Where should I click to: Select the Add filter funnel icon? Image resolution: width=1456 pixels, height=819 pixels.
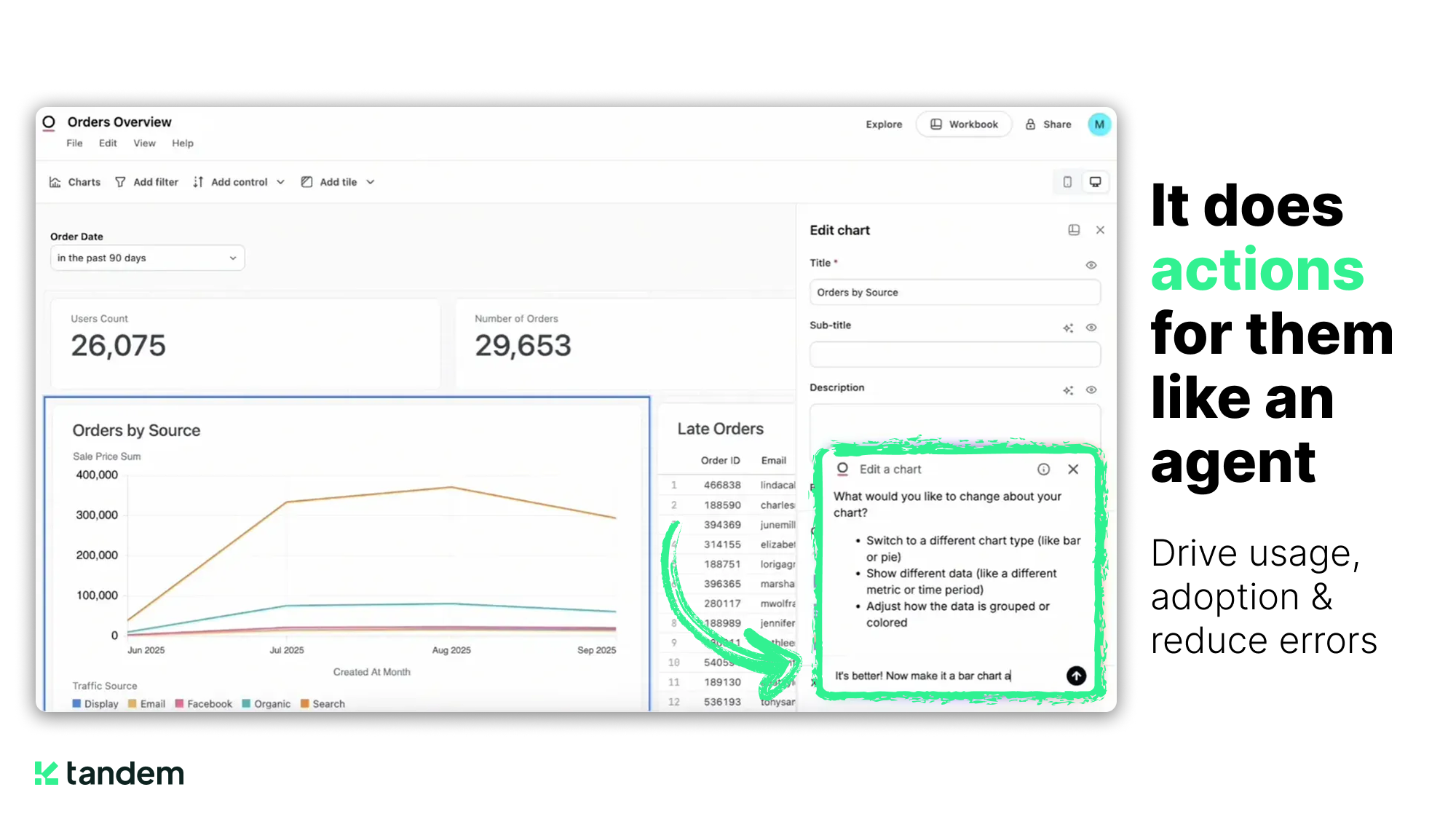[x=119, y=182]
